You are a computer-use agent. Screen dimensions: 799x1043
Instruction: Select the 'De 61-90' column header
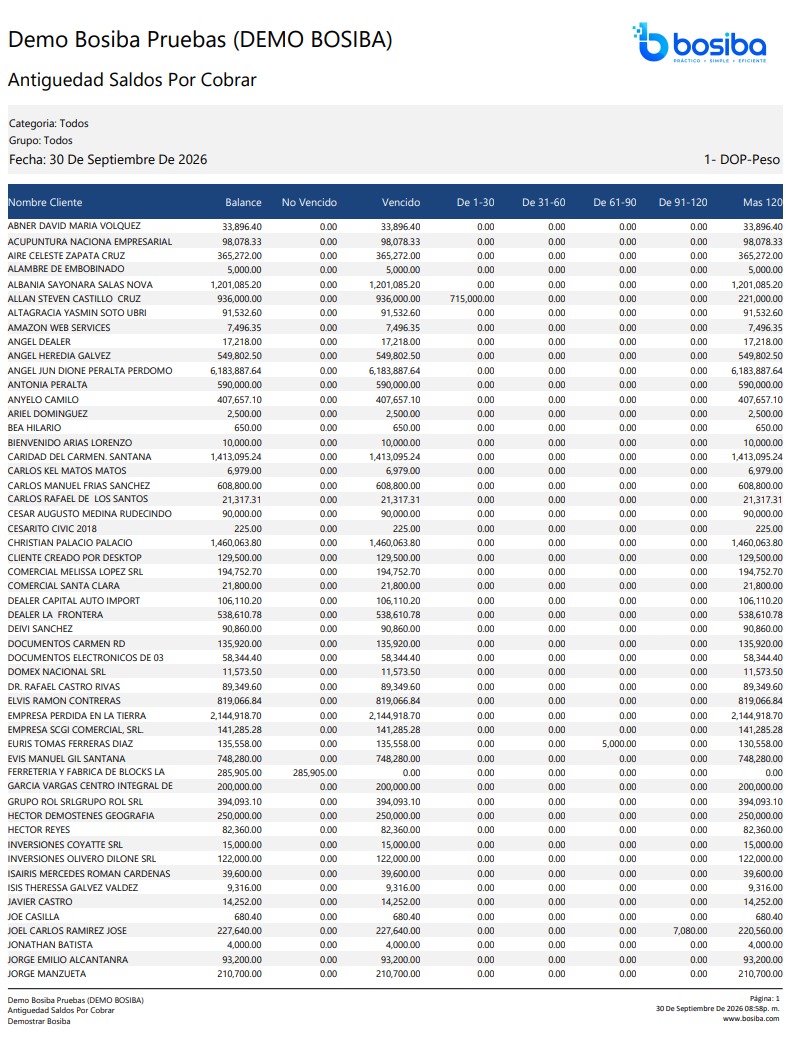[x=615, y=202]
